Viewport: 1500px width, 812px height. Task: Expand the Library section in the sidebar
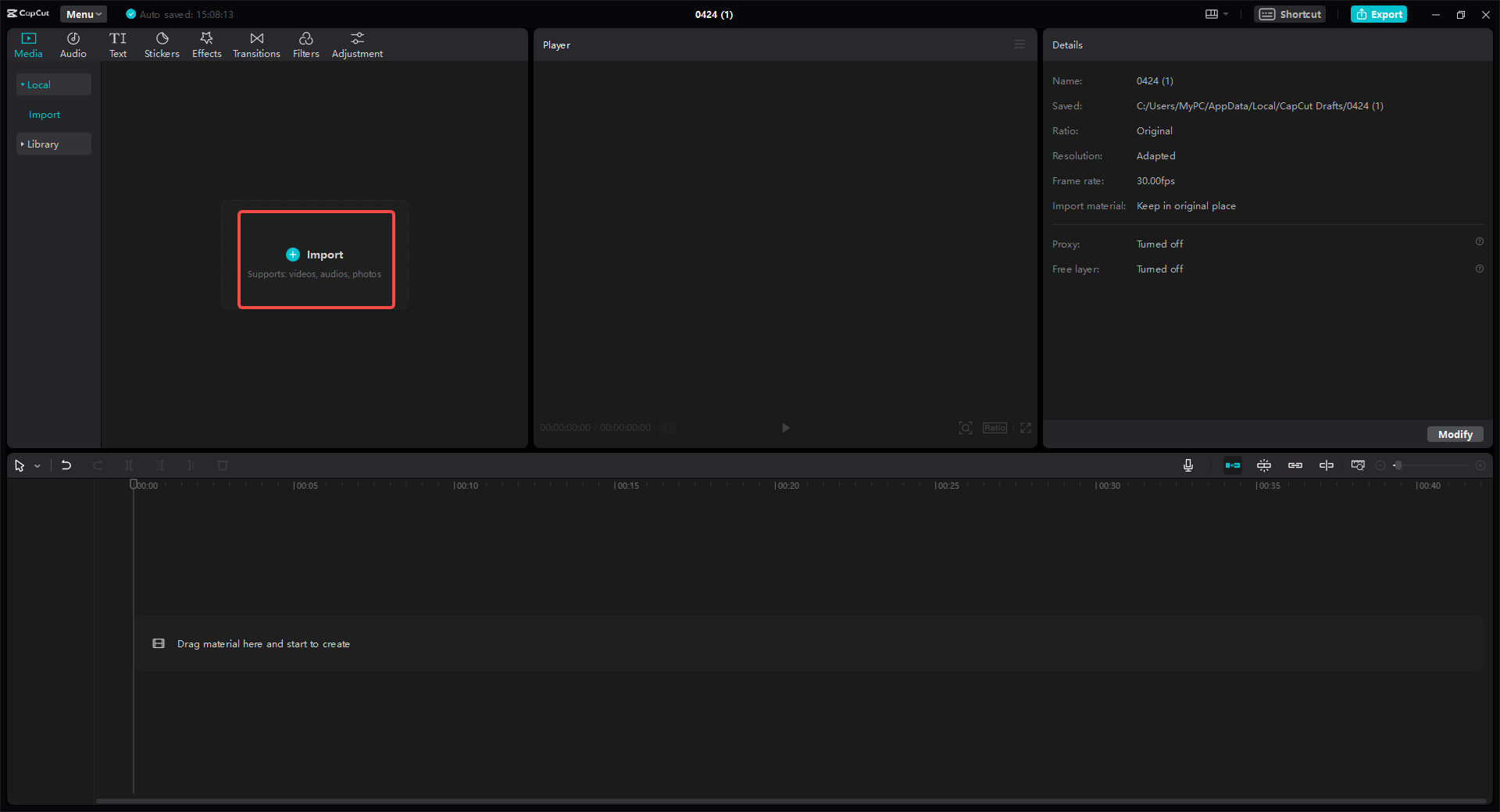coord(43,144)
